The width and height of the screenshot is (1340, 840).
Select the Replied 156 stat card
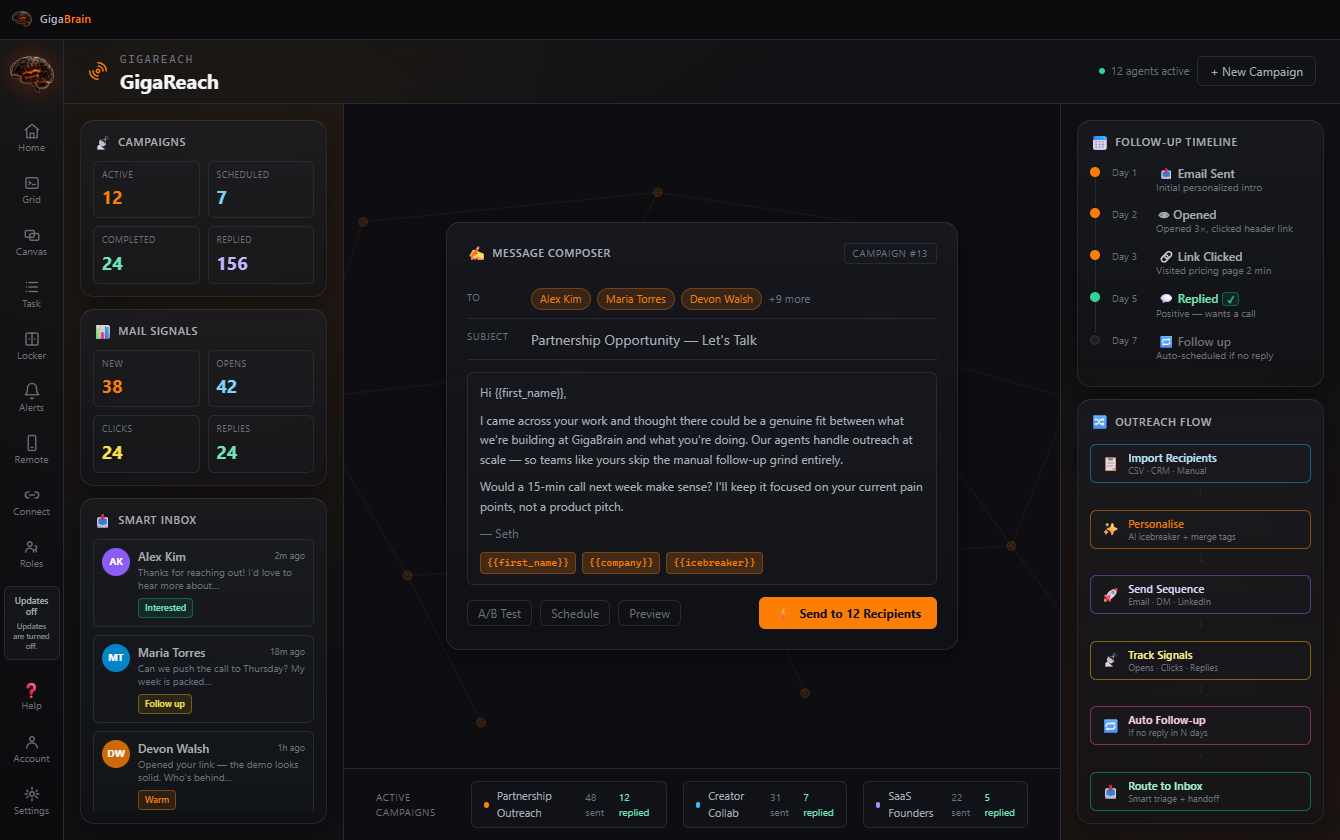[260, 254]
